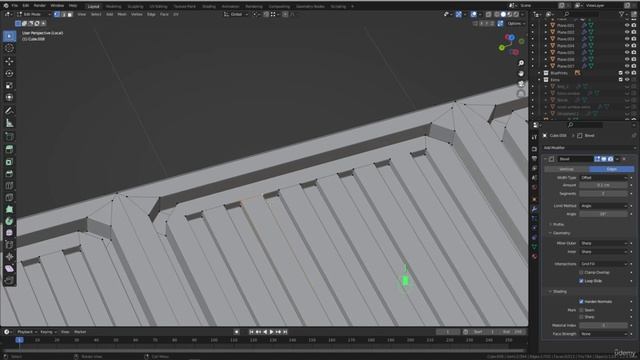This screenshot has width=640, height=360.
Task: Open the Miter Outer dropdown
Action: tap(604, 243)
